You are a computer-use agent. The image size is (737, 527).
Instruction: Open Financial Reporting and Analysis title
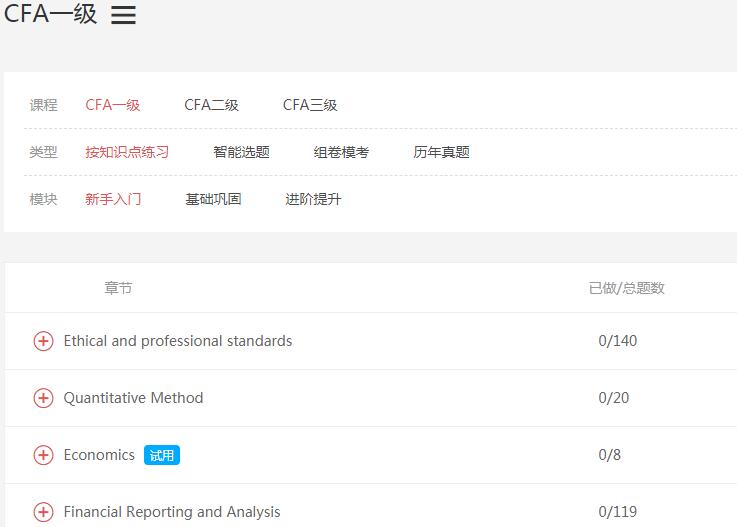pos(172,512)
